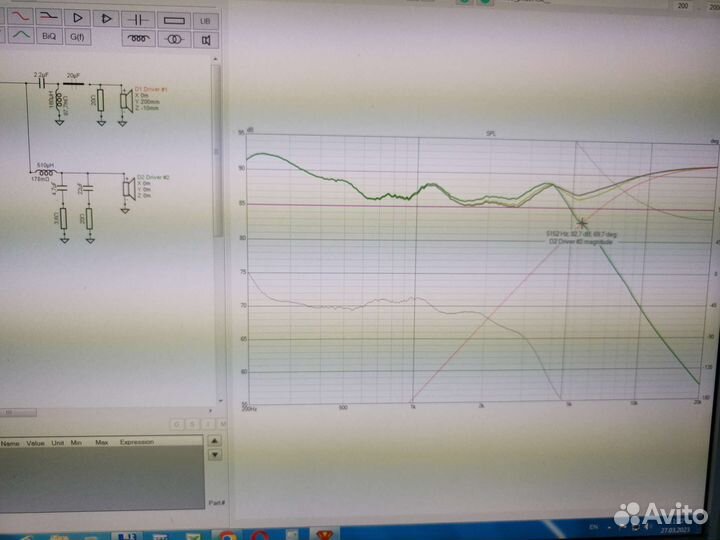Select the resistor component tool

tap(173, 19)
